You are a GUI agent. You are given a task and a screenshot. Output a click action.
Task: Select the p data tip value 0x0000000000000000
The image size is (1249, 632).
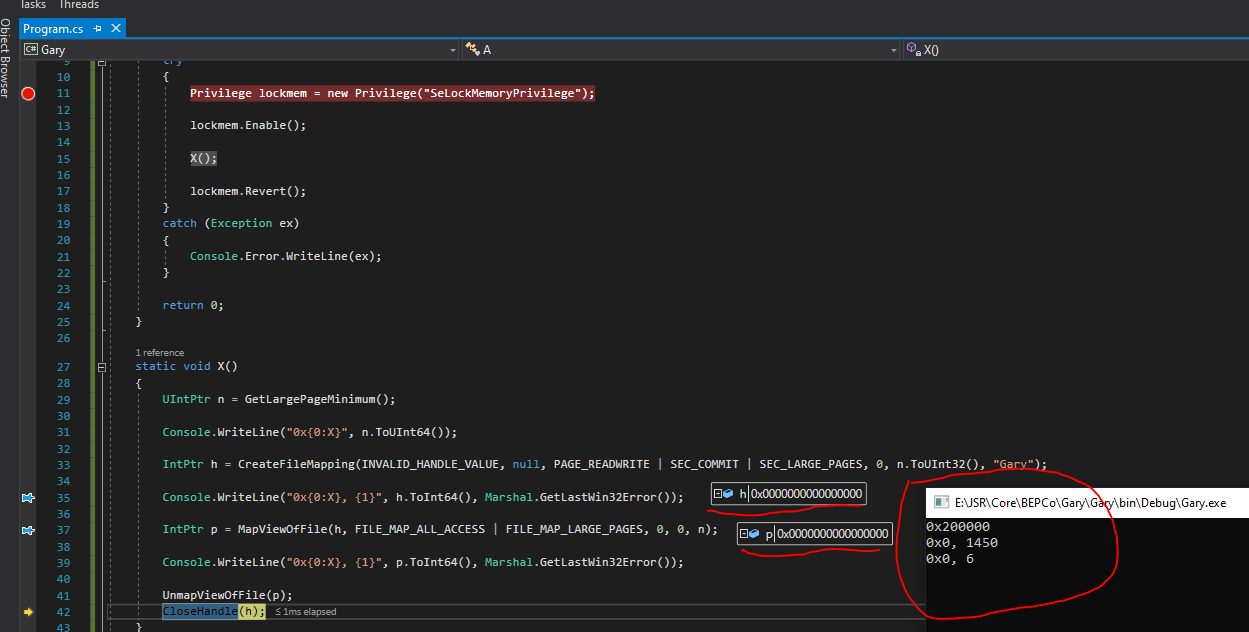[x=832, y=534]
